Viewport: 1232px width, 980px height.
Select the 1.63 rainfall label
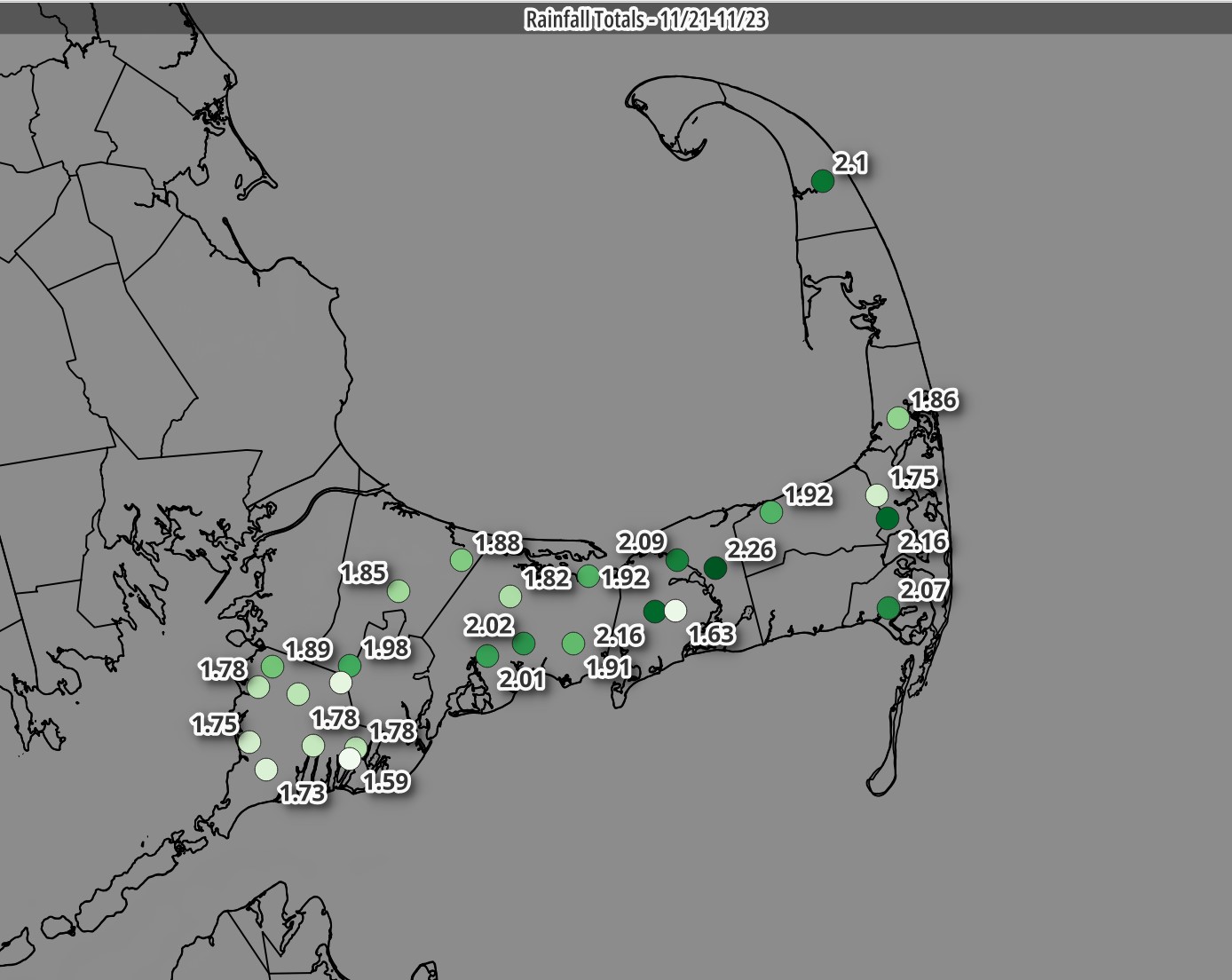(712, 634)
